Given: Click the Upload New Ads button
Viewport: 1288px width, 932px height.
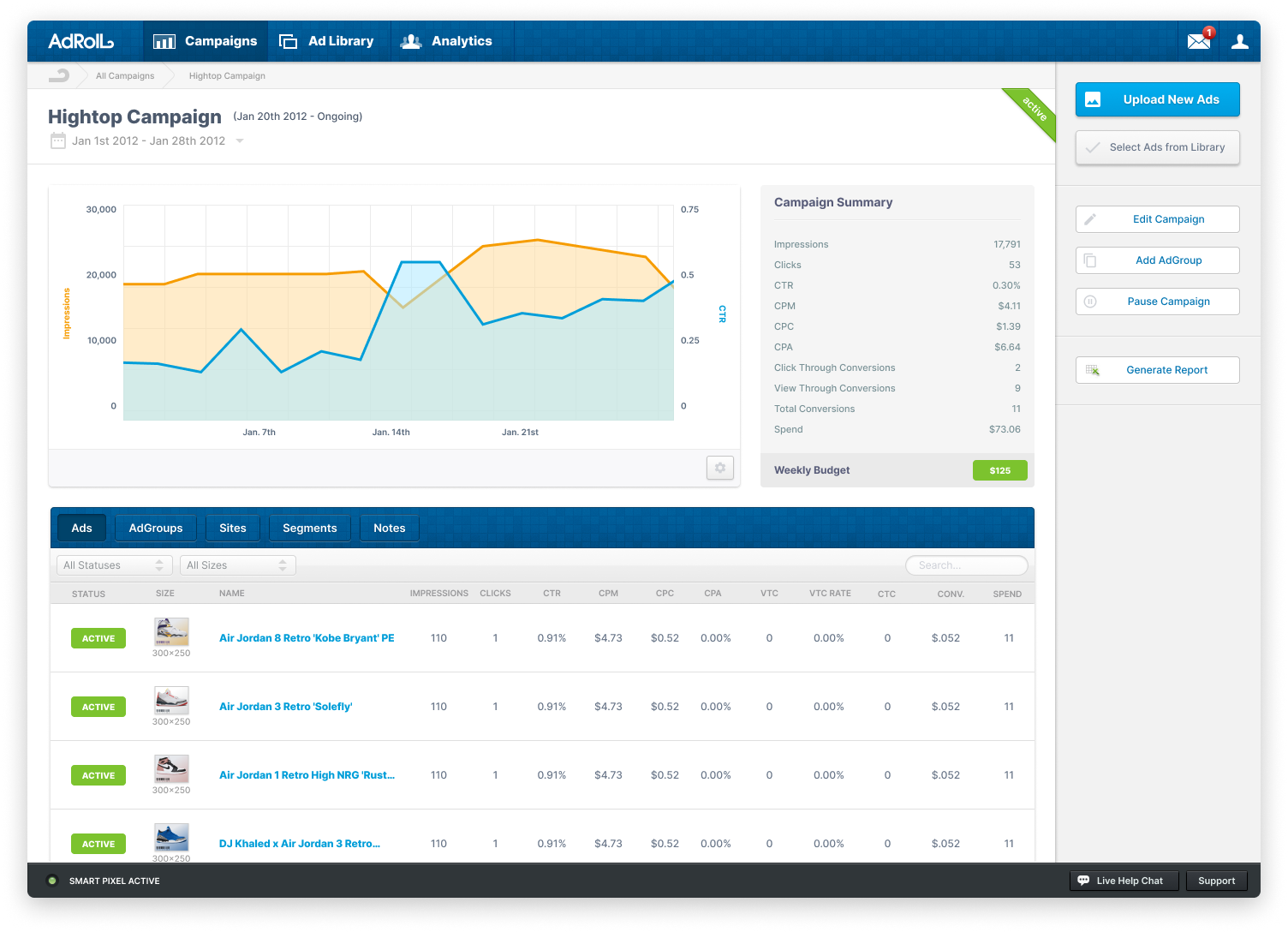Looking at the screenshot, I should coord(1157,99).
